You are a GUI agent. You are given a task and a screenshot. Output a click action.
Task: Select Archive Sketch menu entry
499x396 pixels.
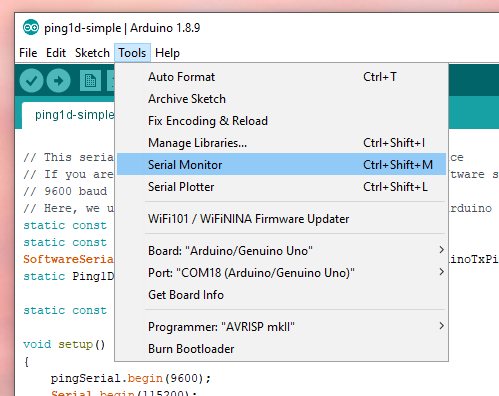(281, 99)
